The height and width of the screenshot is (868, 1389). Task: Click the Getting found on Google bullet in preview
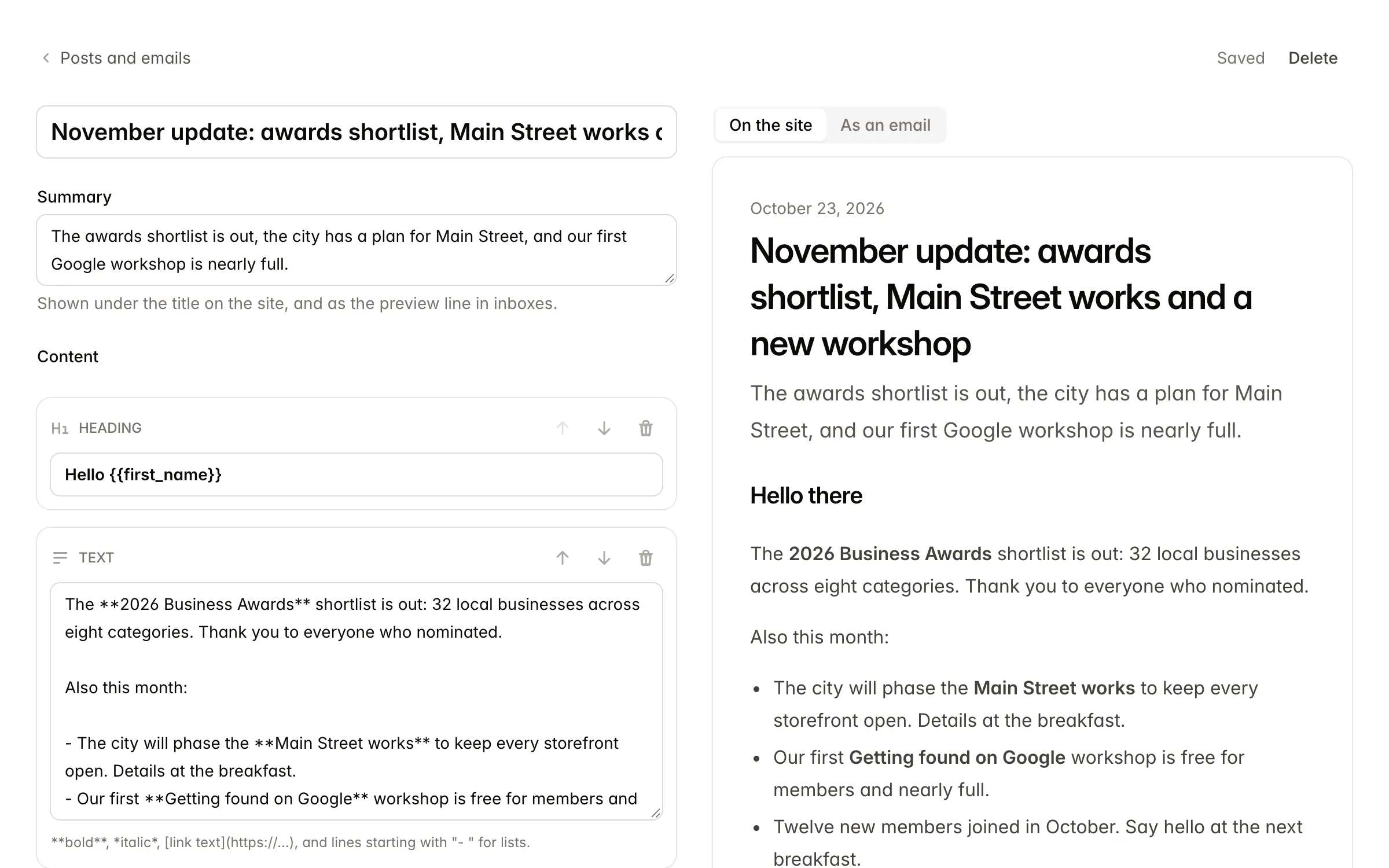coord(1009,774)
